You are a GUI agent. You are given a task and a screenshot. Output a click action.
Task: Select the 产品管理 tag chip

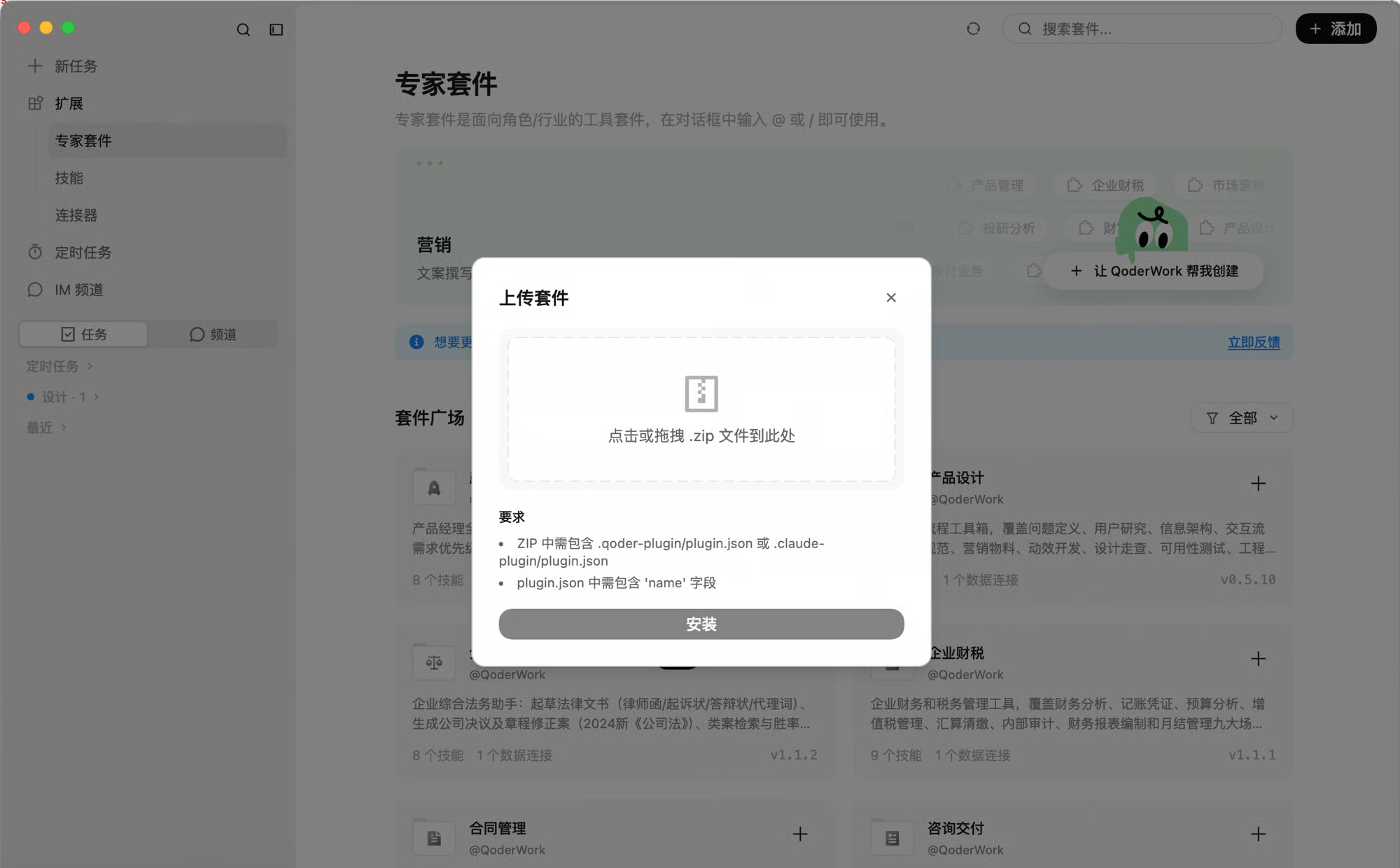point(986,185)
